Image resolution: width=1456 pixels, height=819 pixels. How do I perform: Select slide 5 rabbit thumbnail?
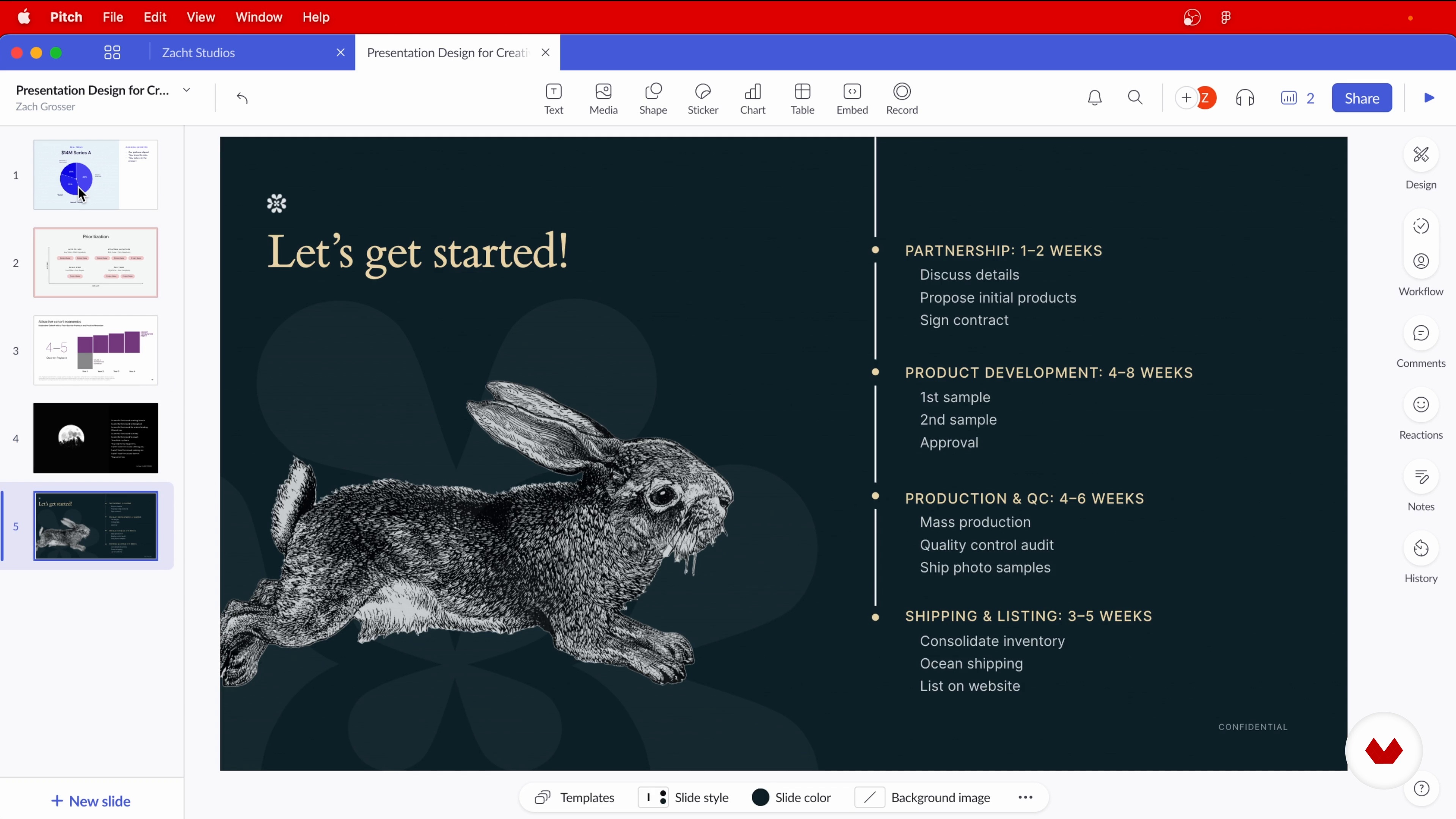click(x=96, y=526)
